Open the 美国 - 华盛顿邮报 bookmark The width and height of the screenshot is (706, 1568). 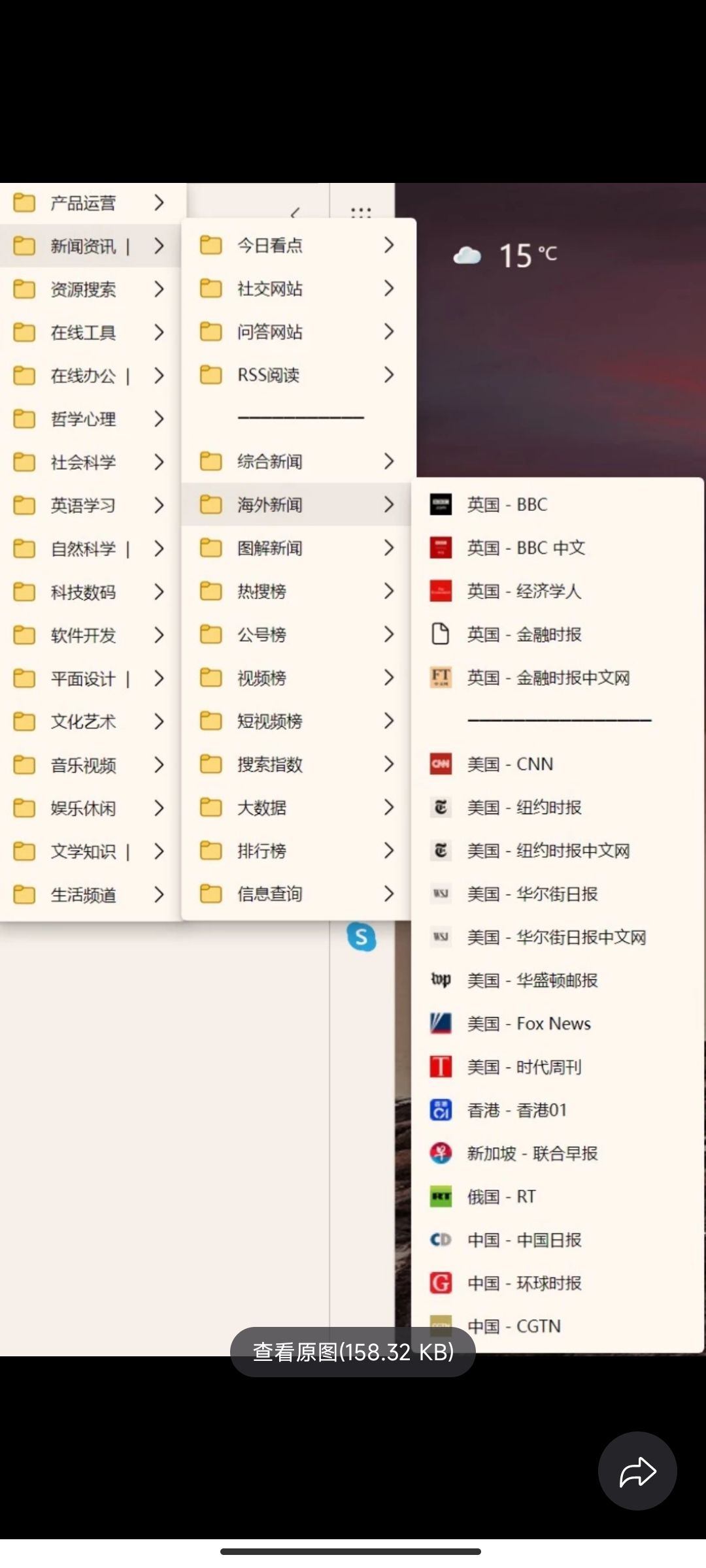(x=557, y=980)
